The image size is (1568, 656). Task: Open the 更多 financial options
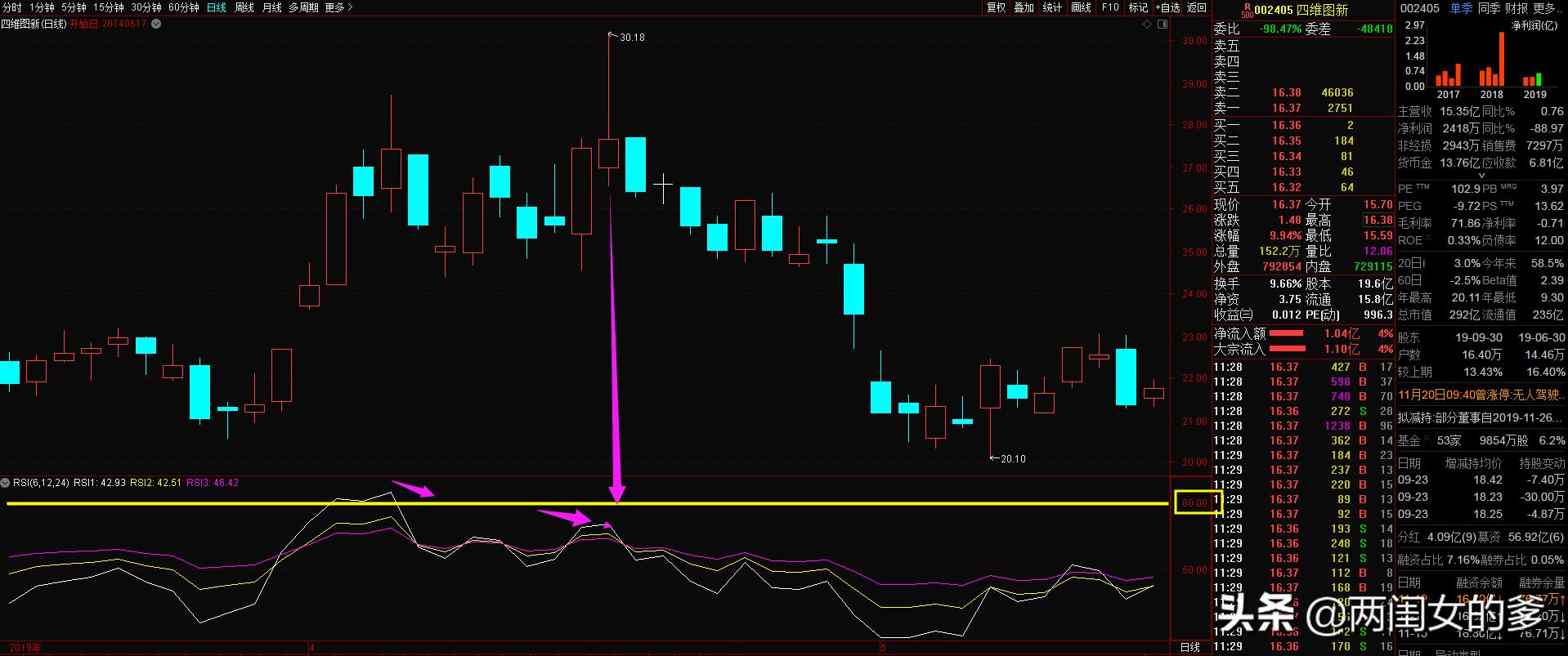coord(1548,8)
